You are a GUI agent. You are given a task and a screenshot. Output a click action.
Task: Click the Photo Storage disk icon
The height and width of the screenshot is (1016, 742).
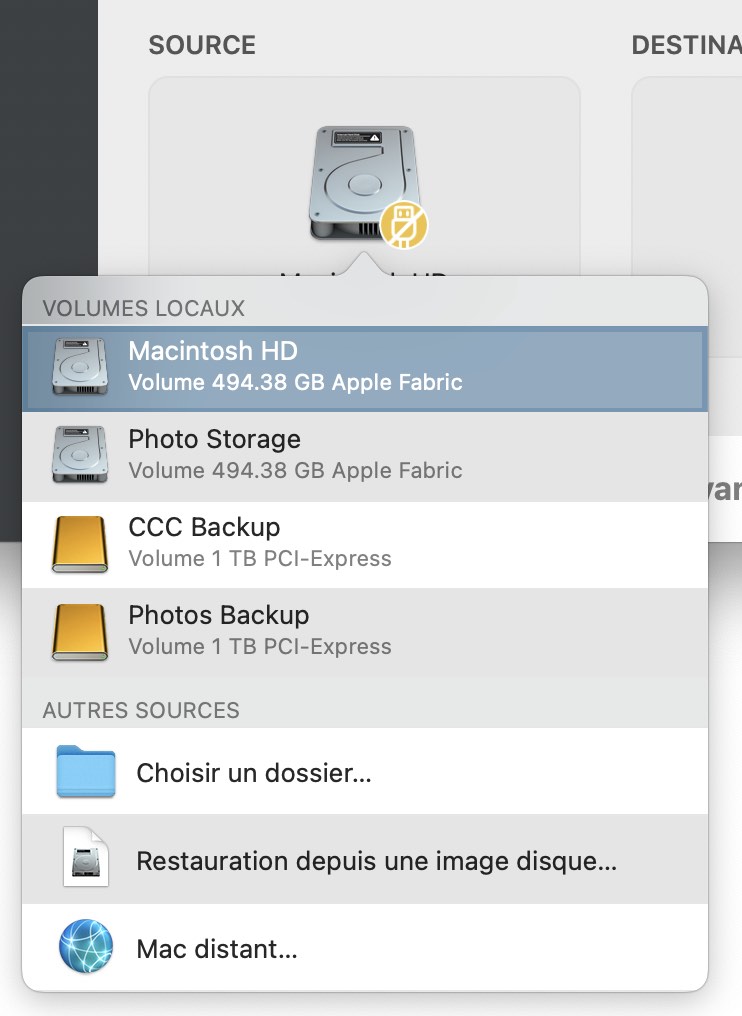(x=80, y=454)
